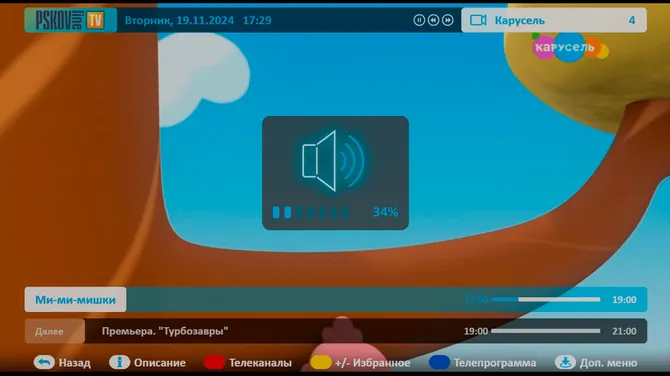The height and width of the screenshot is (376, 670).
Task: Select the Карусель channel name
Action: click(x=520, y=21)
